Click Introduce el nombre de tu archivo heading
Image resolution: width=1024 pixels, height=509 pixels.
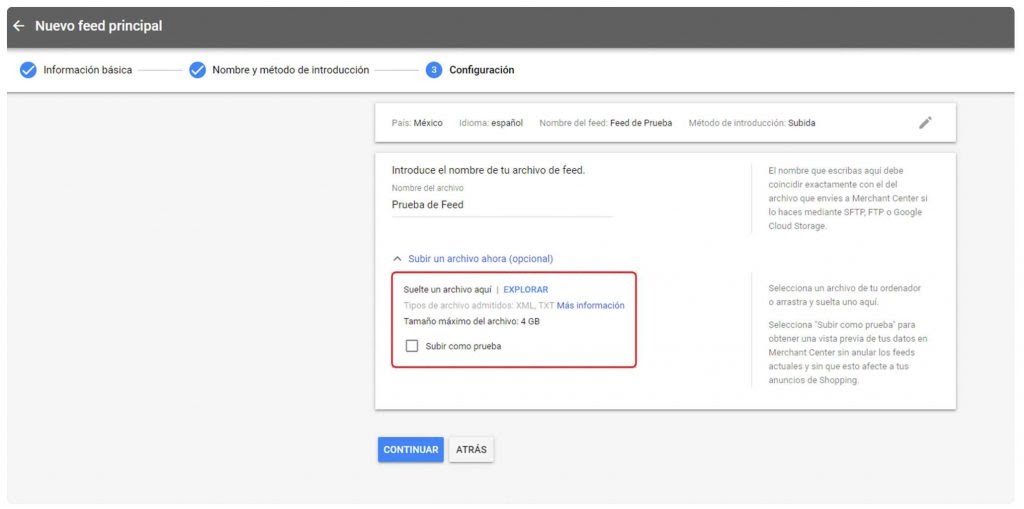[488, 171]
